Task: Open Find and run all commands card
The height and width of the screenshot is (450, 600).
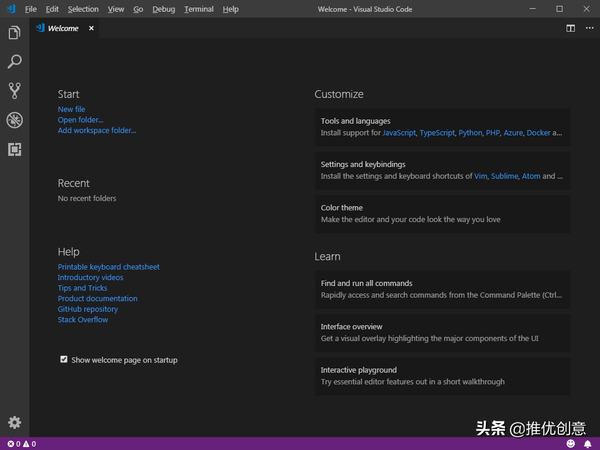Action: coord(442,289)
